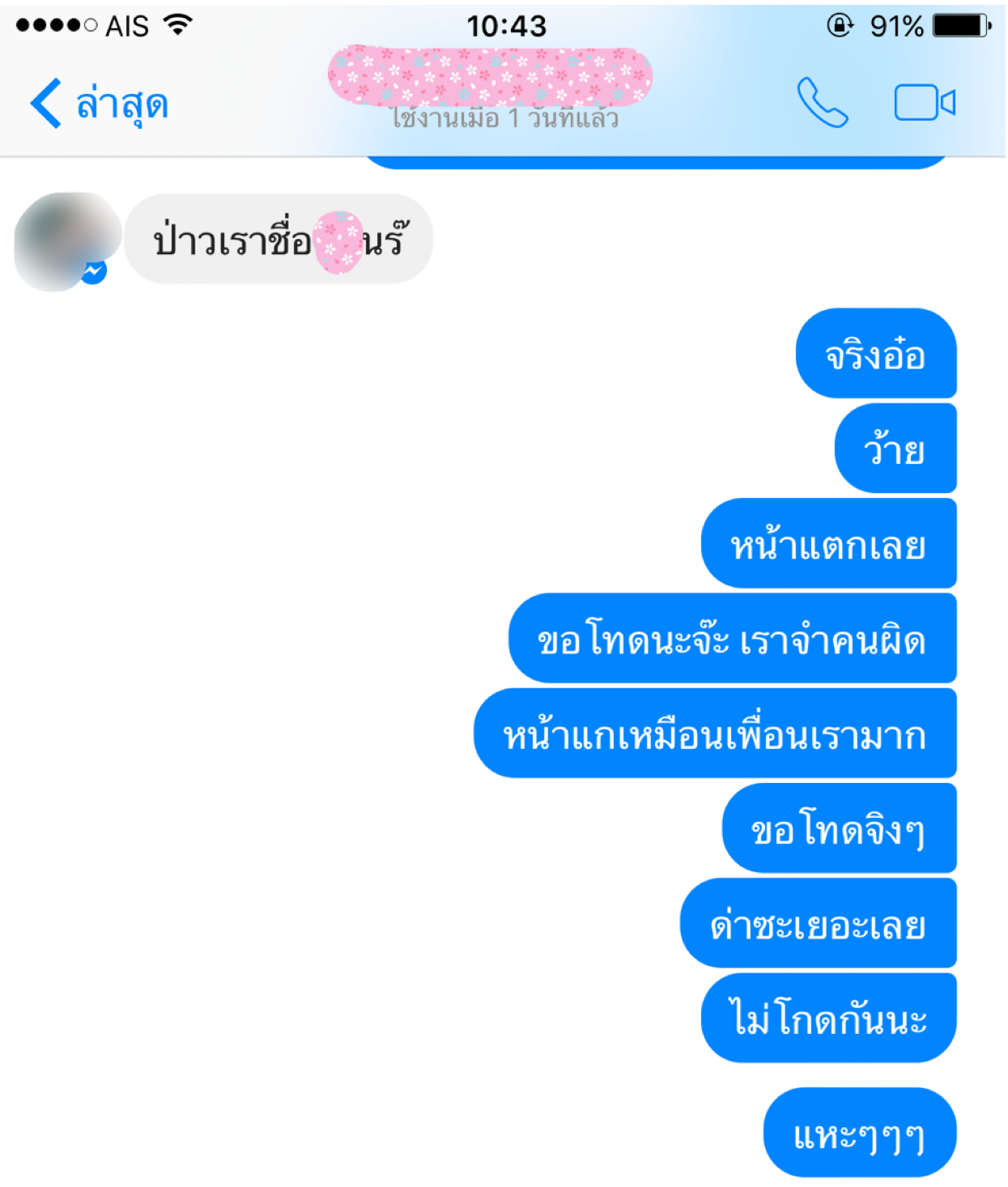Screen dimensions: 1008x1187
Task: Go back via ล่าสุด label
Action: coord(122,105)
